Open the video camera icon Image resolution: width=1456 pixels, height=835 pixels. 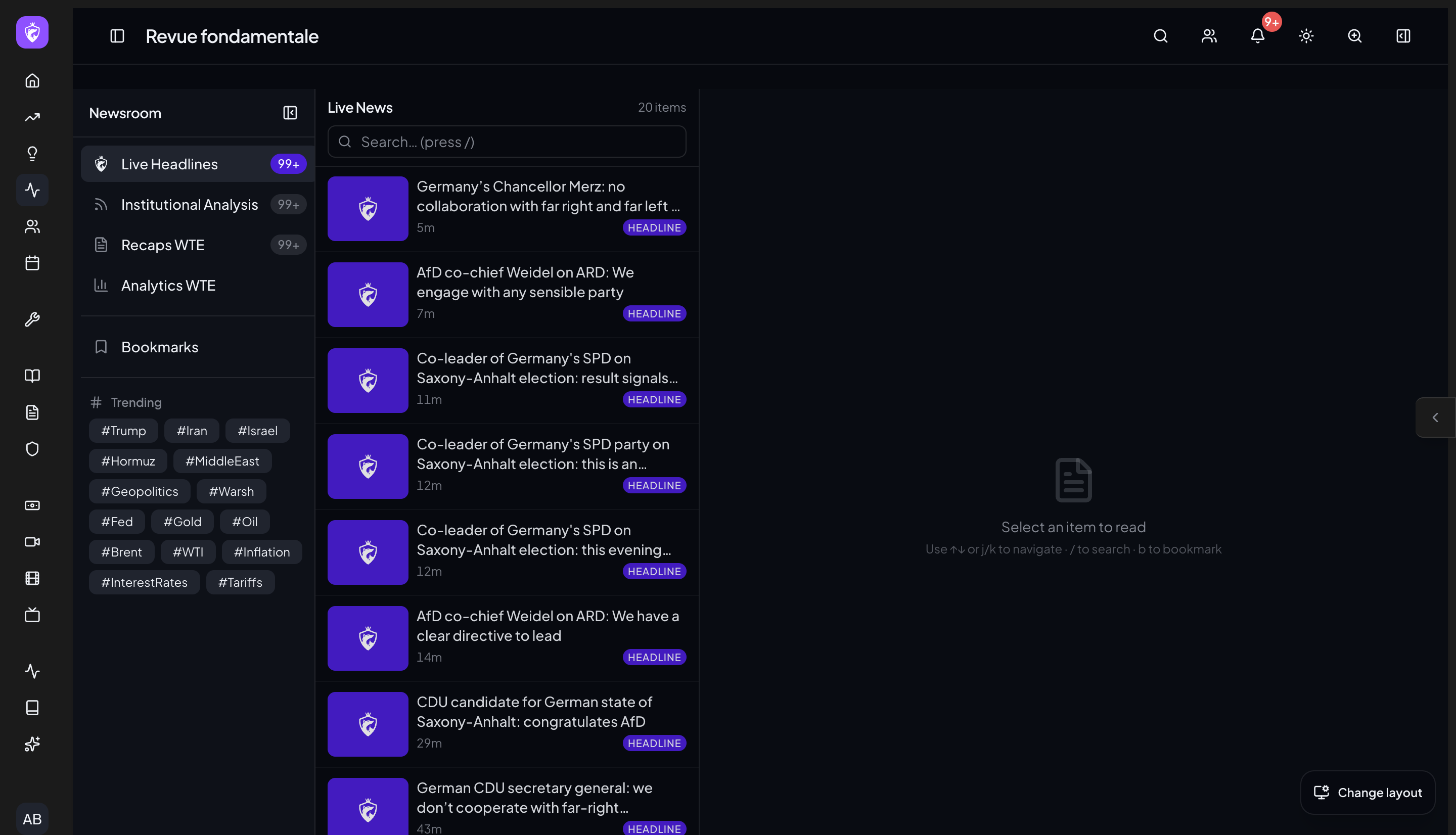tap(32, 542)
